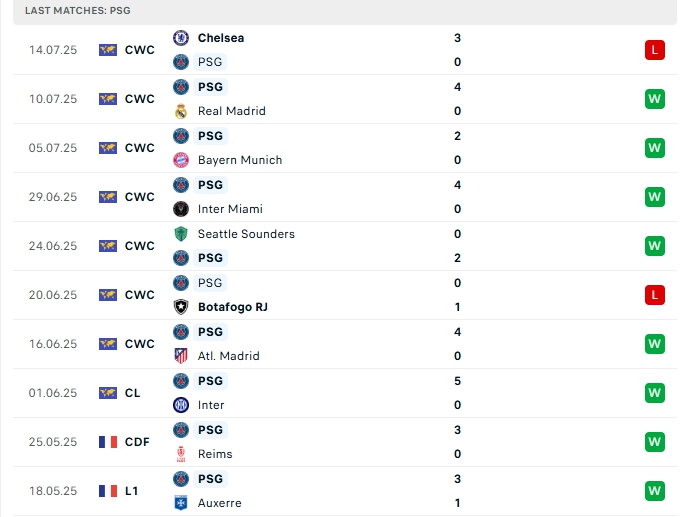This screenshot has height=517, width=689.
Task: Open the Bayern Munich team link
Action: click(x=240, y=160)
